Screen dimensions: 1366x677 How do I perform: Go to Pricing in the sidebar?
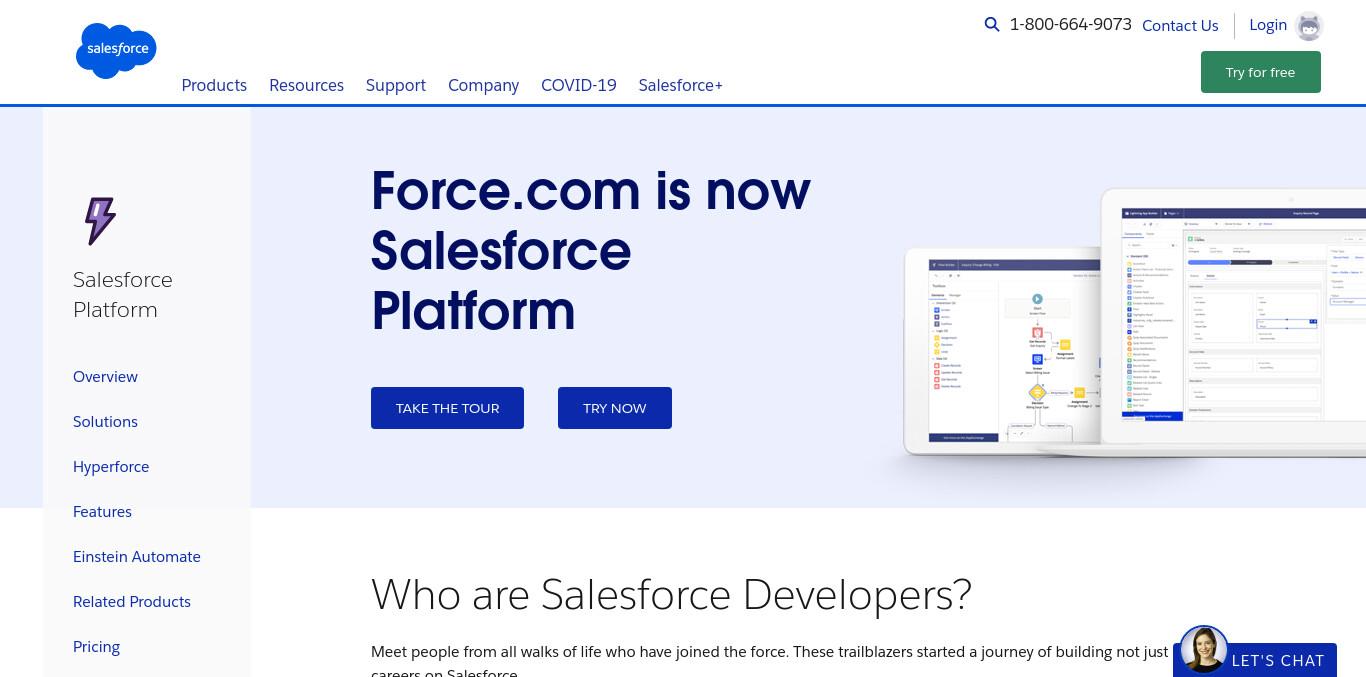tap(96, 647)
